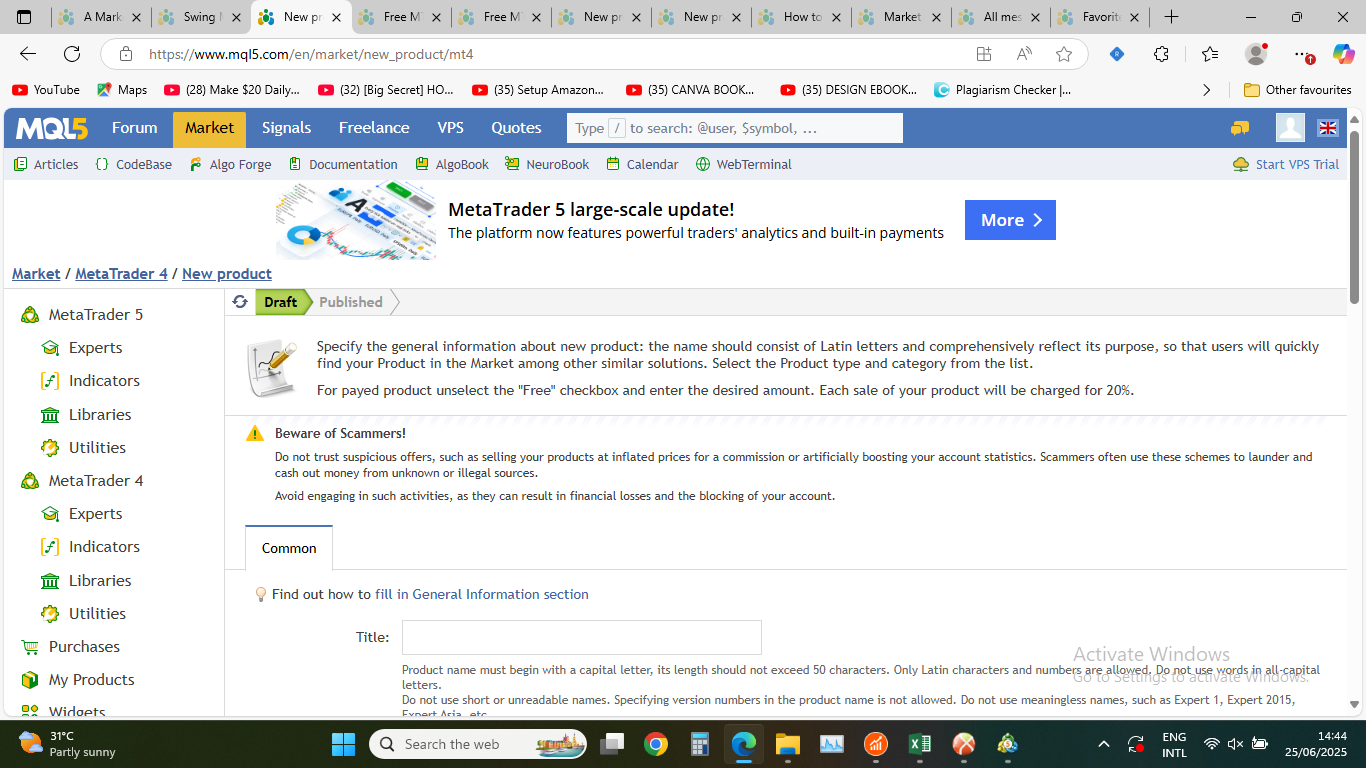Click the MetaTrader 5 sidebar icon
The image size is (1366, 768).
(30, 315)
